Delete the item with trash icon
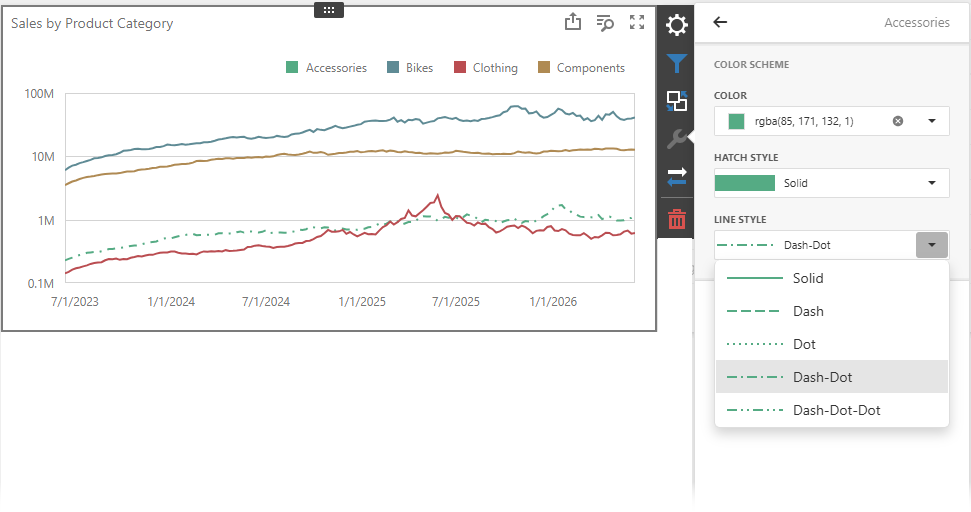Image resolution: width=971 pixels, height=512 pixels. tap(676, 219)
